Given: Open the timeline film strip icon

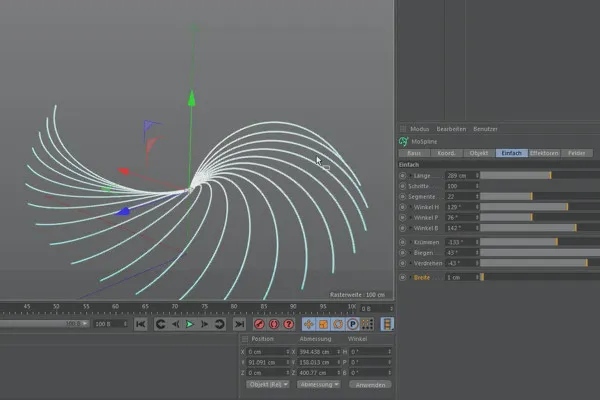Looking at the screenshot, I should tap(387, 324).
